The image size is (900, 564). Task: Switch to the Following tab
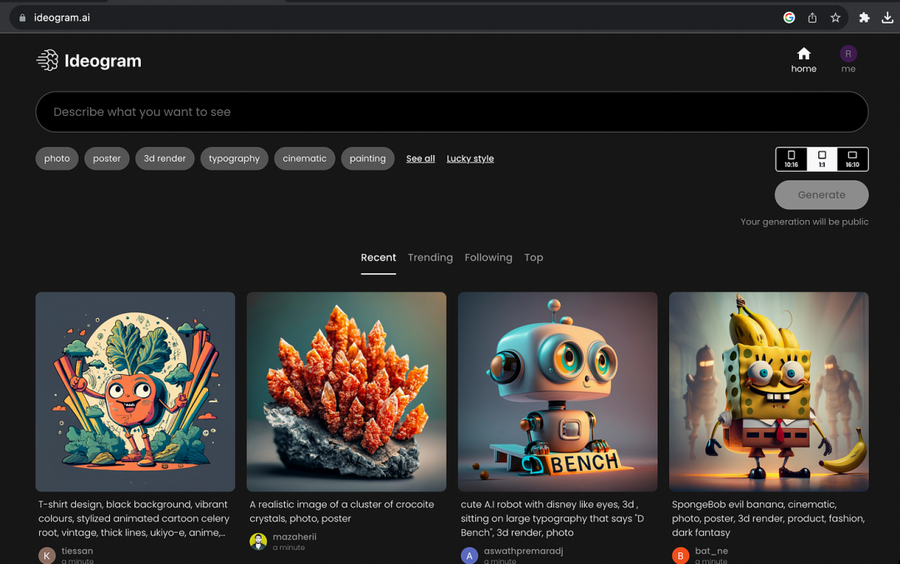pos(488,258)
